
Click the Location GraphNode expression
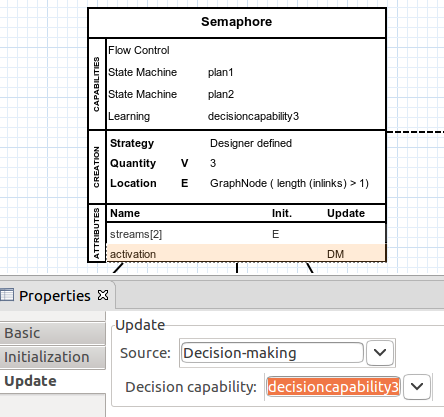[x=289, y=183]
